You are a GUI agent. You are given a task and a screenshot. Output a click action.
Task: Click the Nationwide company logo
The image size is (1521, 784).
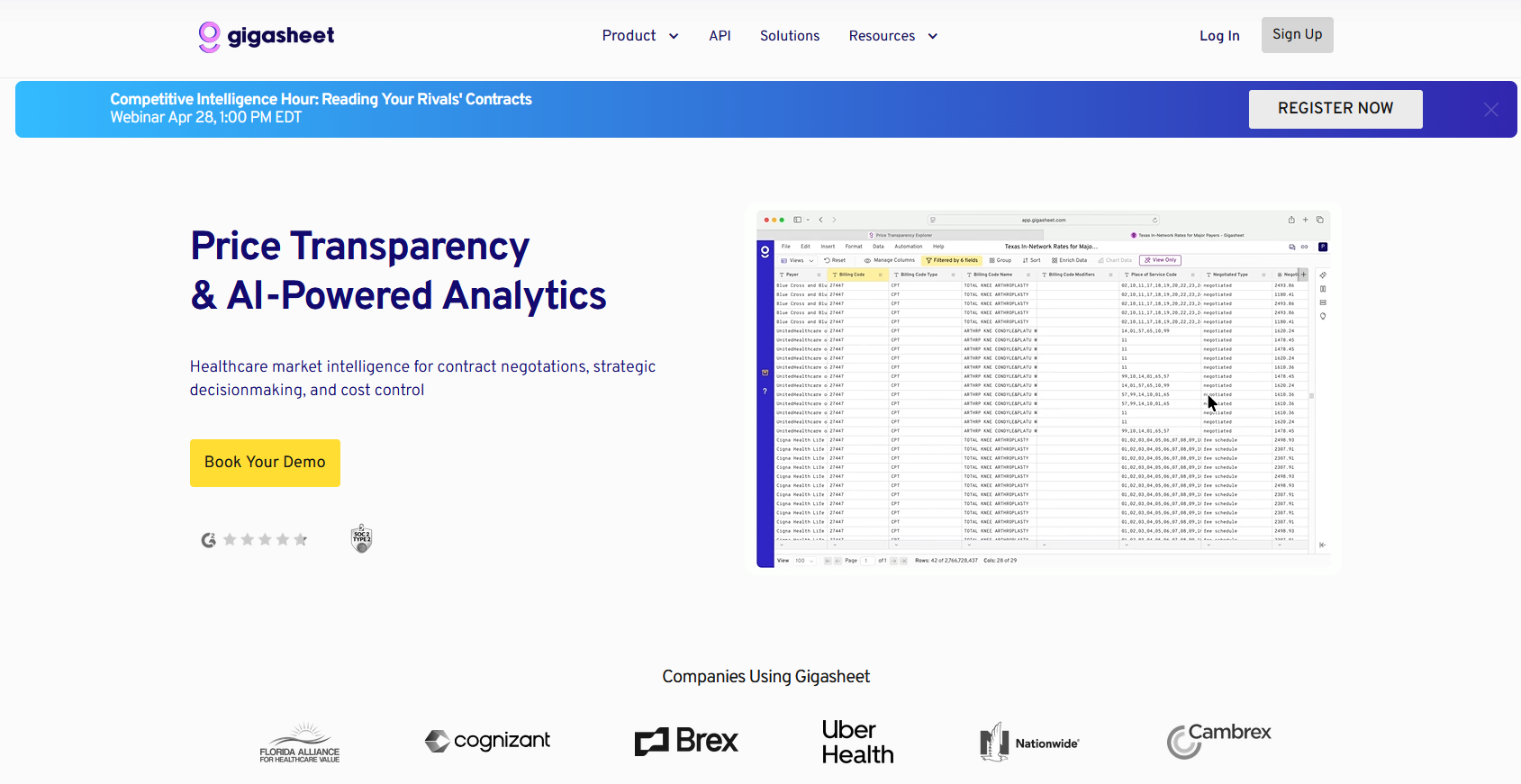pyautogui.click(x=1029, y=743)
